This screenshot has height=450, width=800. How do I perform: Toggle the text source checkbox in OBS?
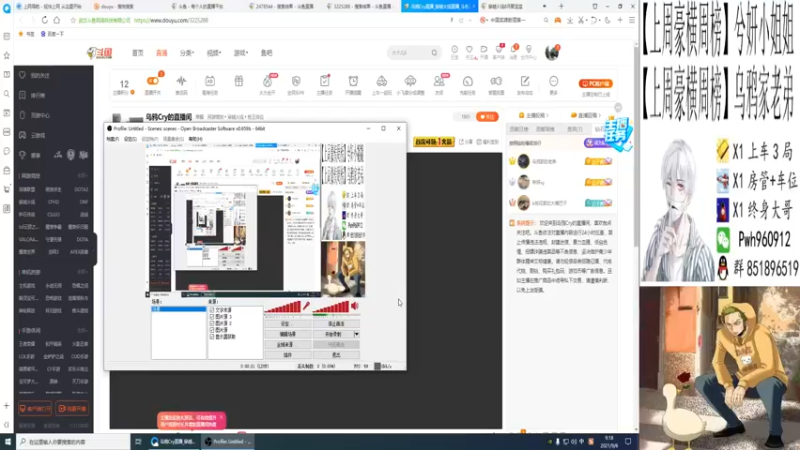pos(212,310)
